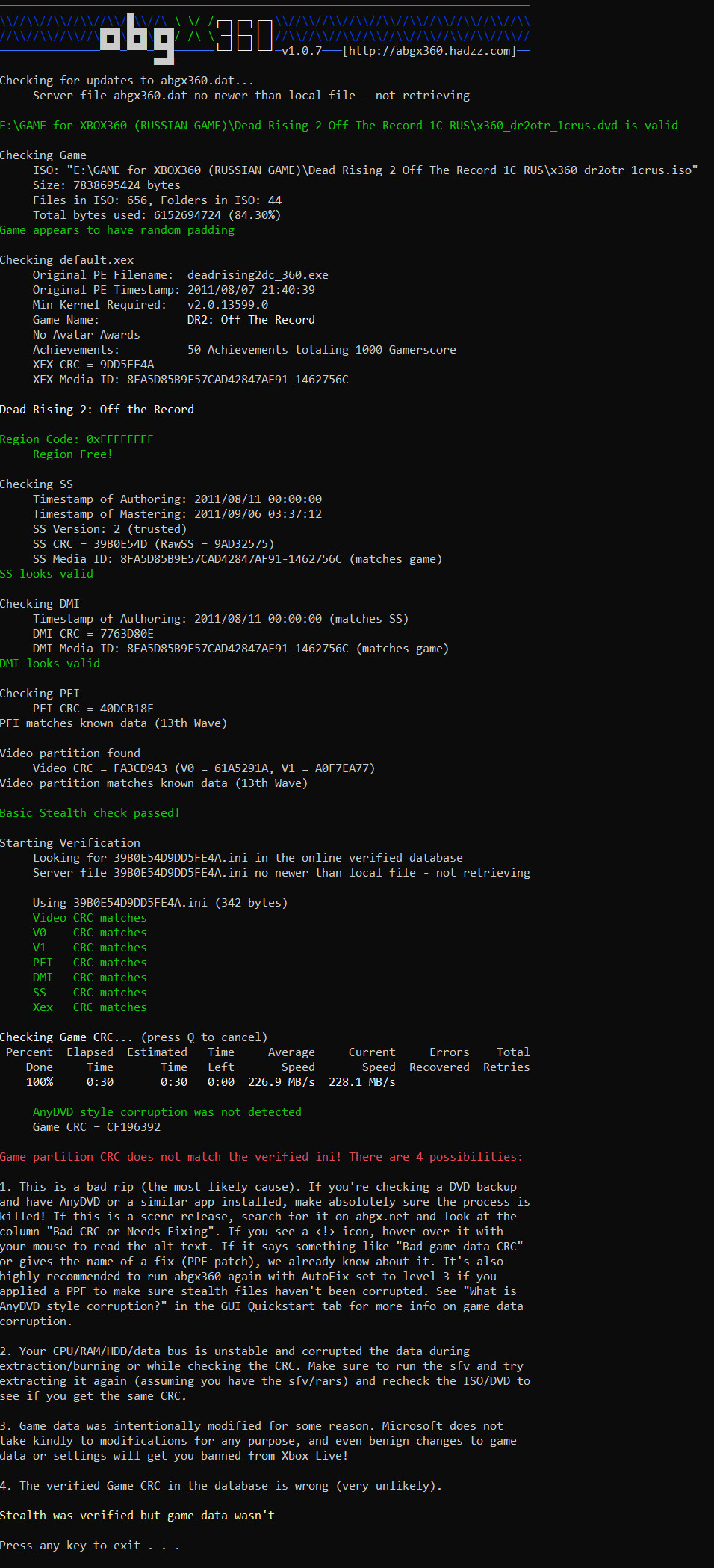Click the green 'Region Free!' line
This screenshot has width=714, height=1568.
tap(73, 454)
